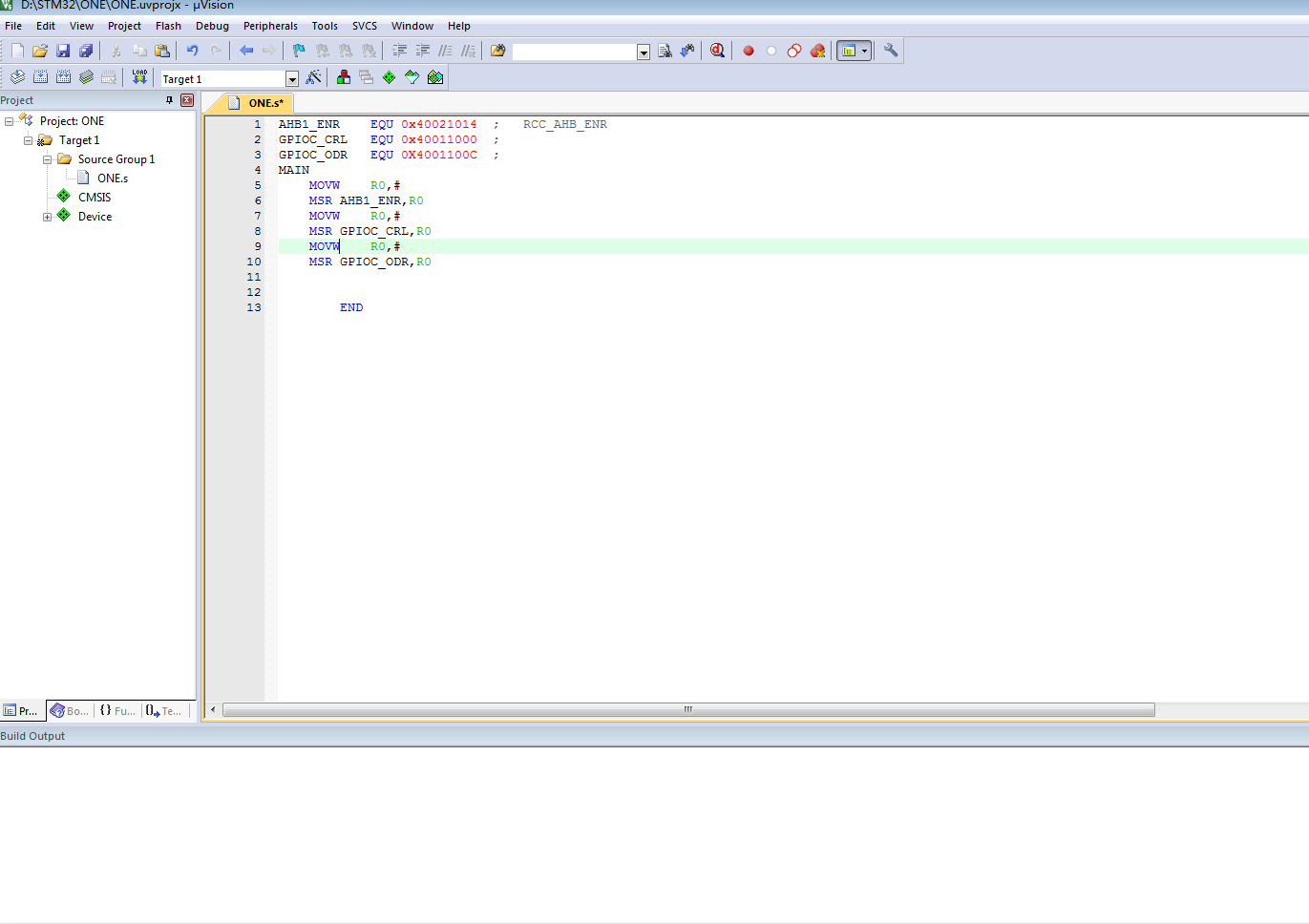The height and width of the screenshot is (924, 1309).
Task: Navigate backwards with blue arrow
Action: pos(246,51)
